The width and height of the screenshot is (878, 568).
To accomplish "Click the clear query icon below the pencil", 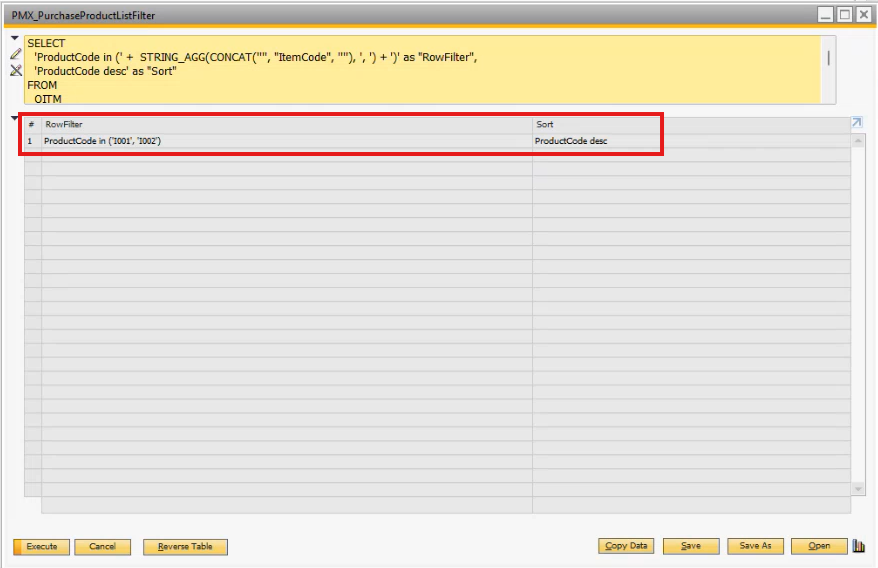I will 15,71.
